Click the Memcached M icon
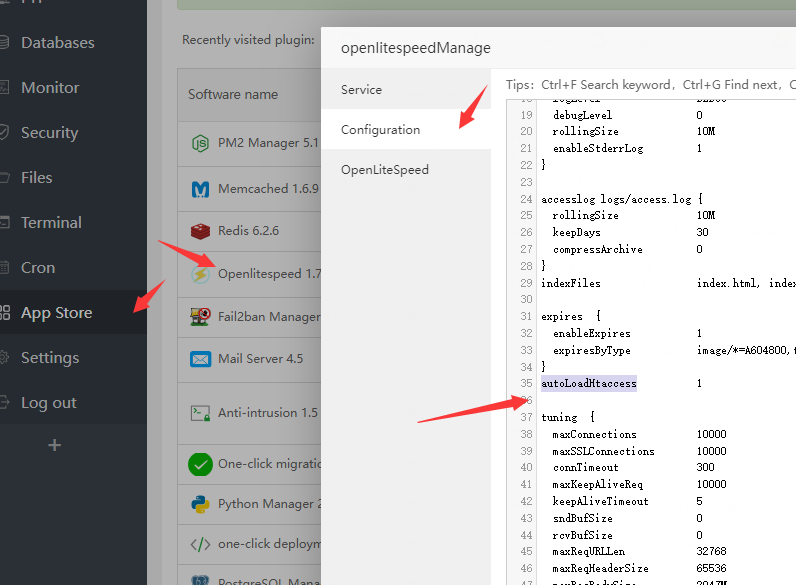 tap(201, 189)
